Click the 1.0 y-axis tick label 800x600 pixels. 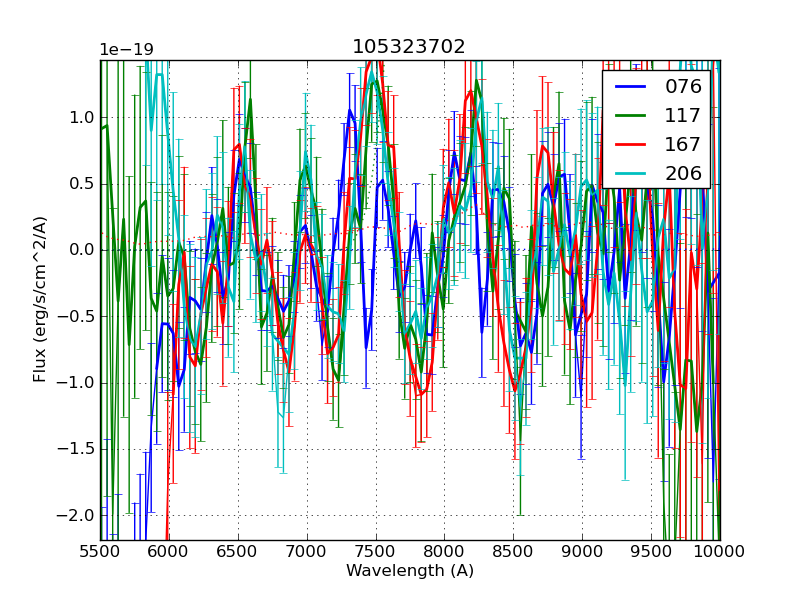pyautogui.click(x=81, y=117)
